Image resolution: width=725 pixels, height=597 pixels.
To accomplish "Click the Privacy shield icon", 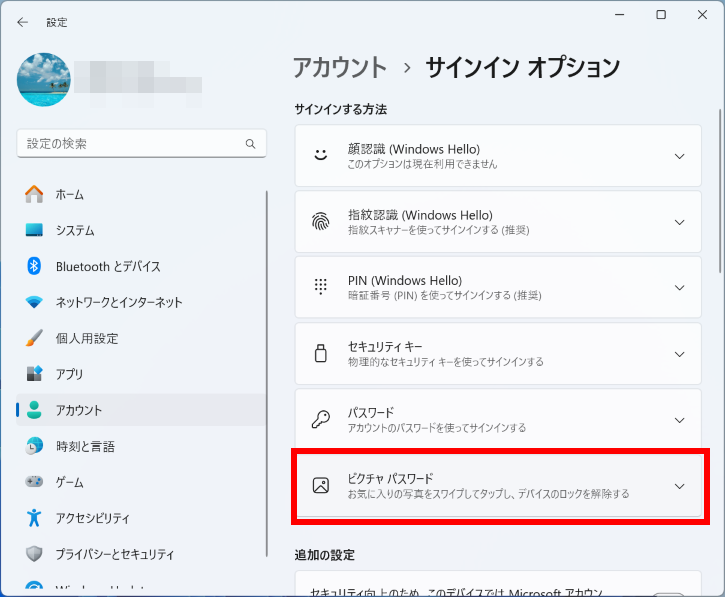I will coord(34,554).
